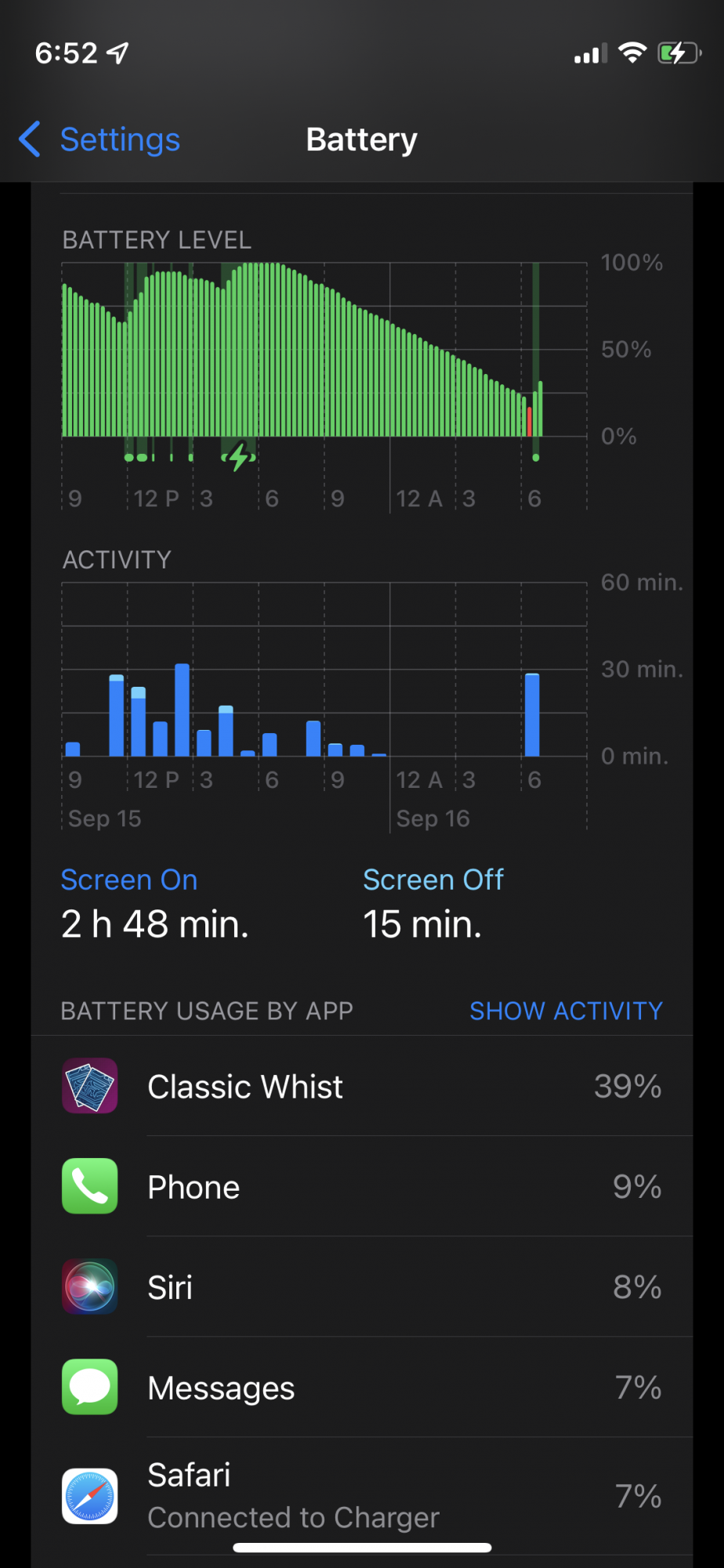Tap the time display 6:52
The width and height of the screenshot is (724, 1568).
pos(67,53)
